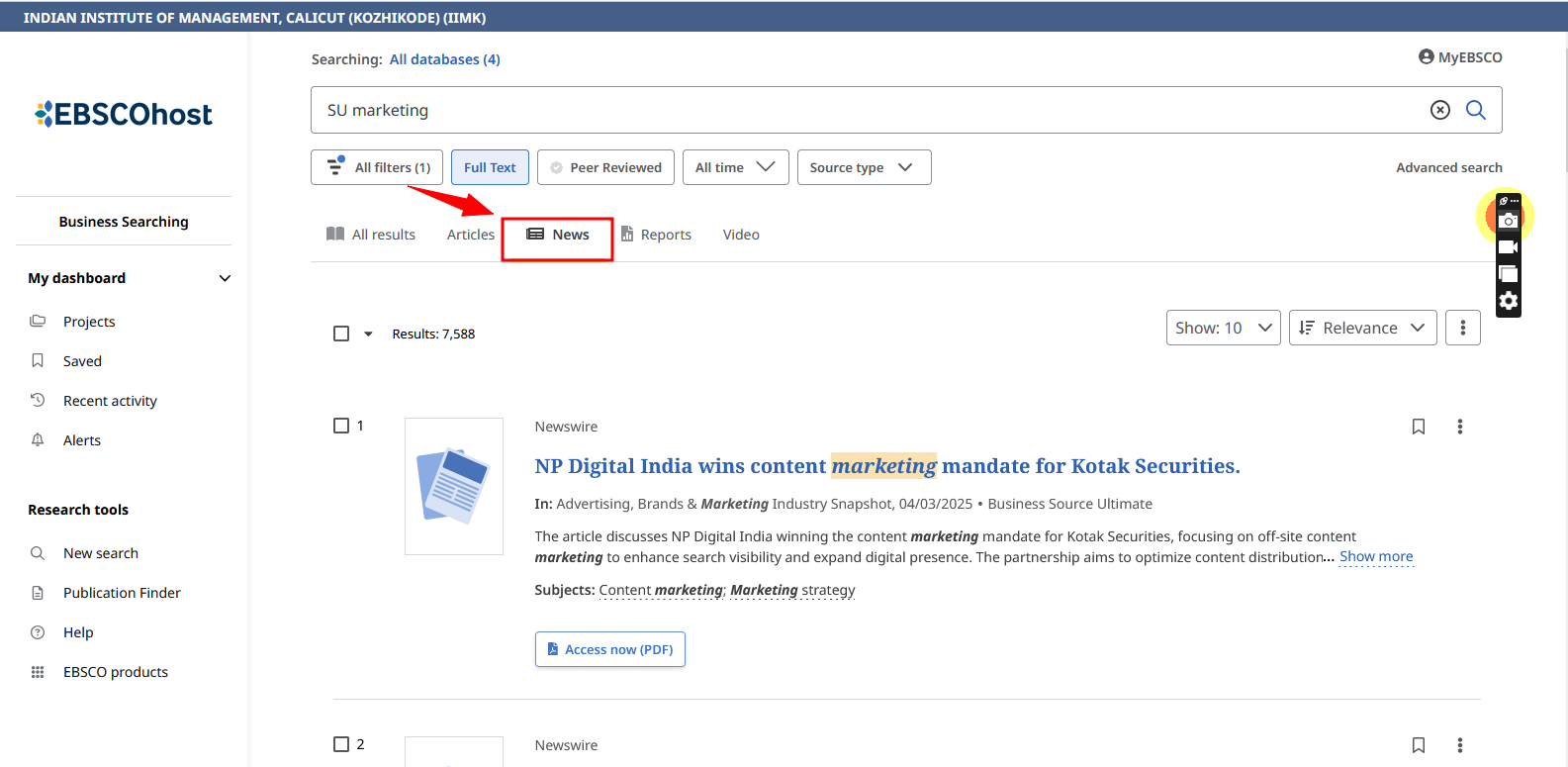
Task: Bookmark the second result
Action: 1418,745
